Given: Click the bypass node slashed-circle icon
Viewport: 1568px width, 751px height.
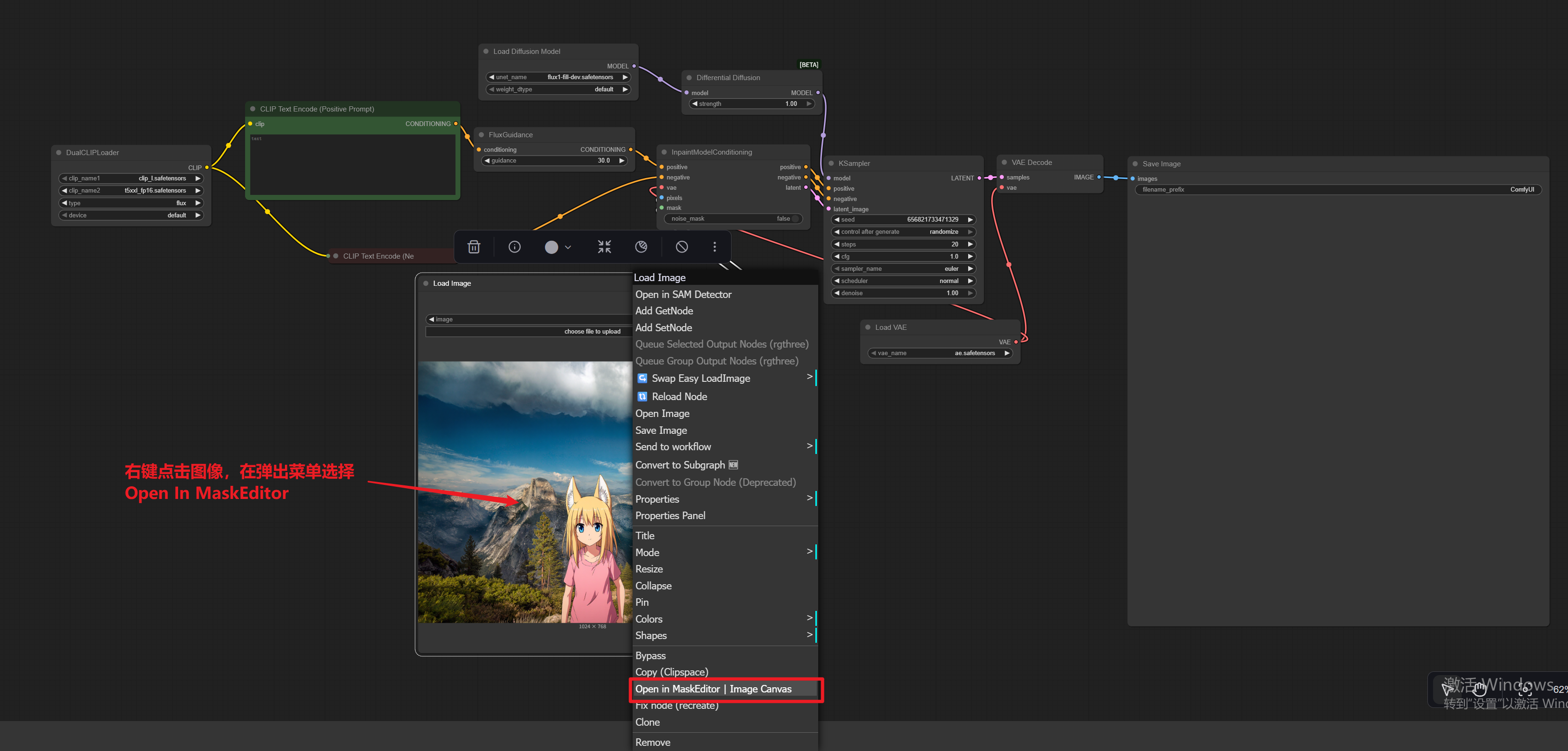Looking at the screenshot, I should pyautogui.click(x=682, y=246).
